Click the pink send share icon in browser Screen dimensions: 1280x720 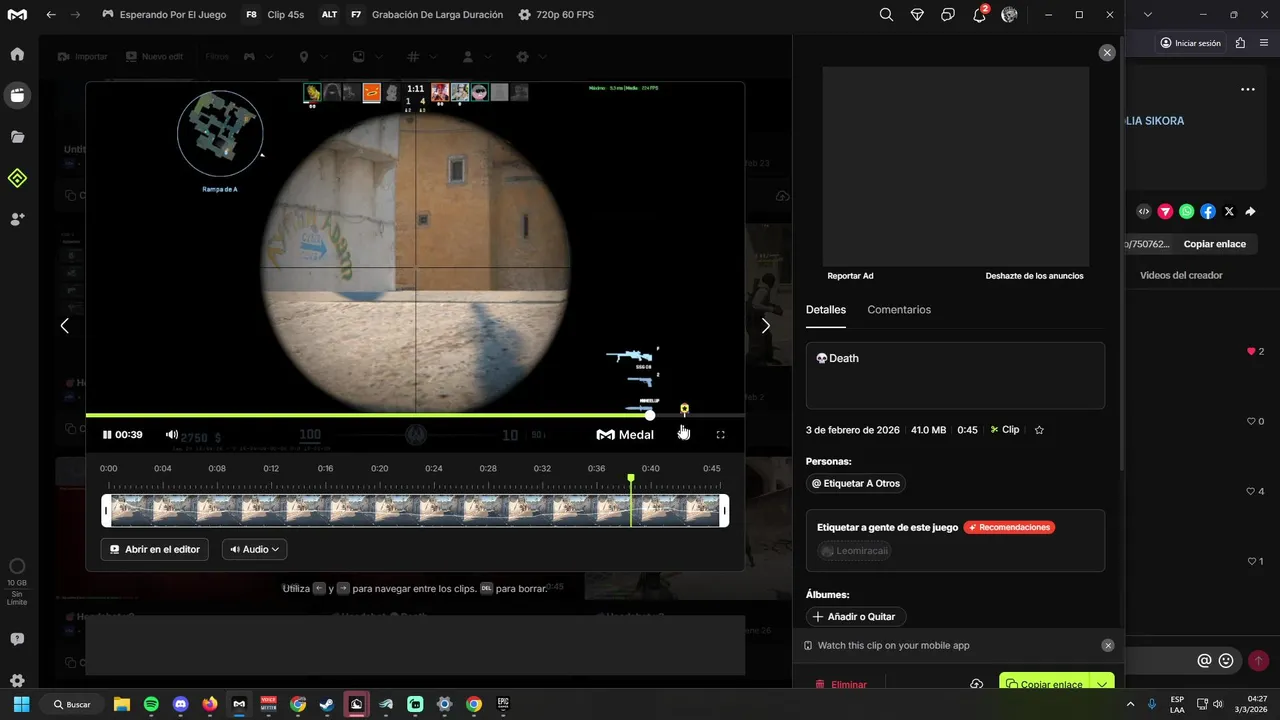point(1165,212)
